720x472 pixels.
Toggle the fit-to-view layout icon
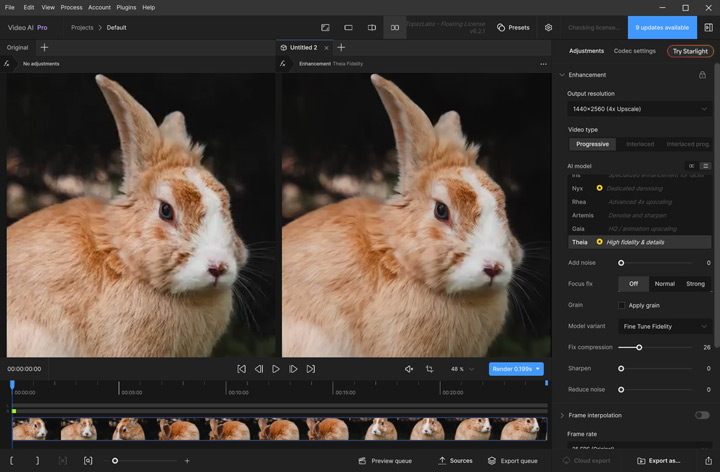coord(325,28)
